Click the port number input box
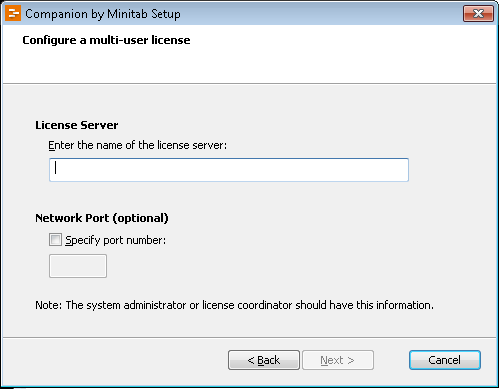Viewport: 500px width, 389px height. coord(78,266)
